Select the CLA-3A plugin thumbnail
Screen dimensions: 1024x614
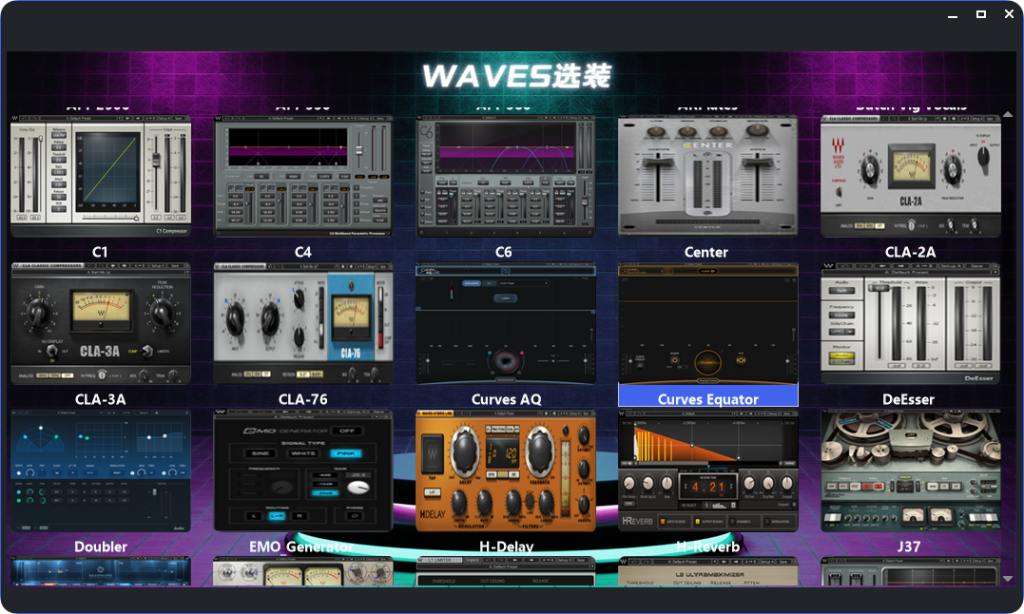[101, 323]
